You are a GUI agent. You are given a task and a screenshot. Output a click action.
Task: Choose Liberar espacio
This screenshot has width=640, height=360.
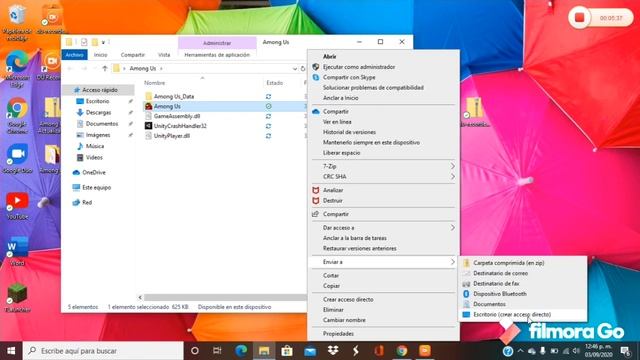click(342, 153)
